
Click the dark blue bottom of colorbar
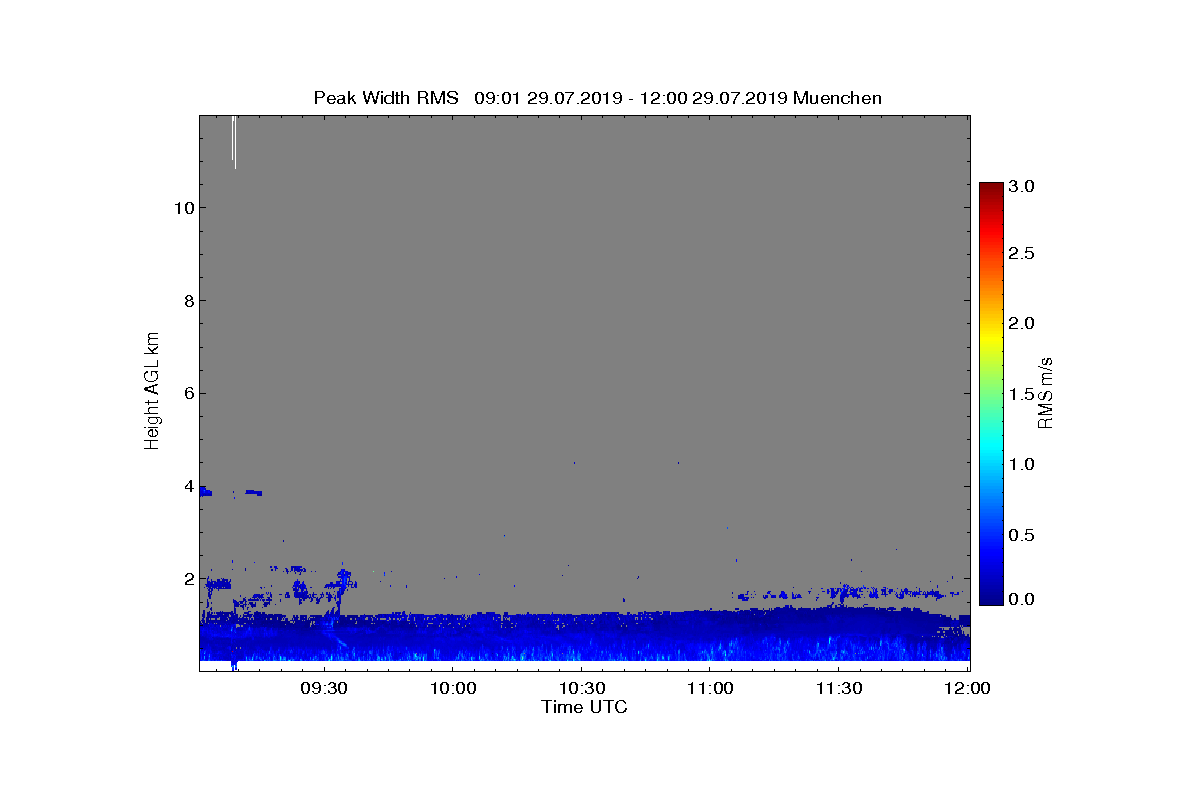(x=991, y=596)
